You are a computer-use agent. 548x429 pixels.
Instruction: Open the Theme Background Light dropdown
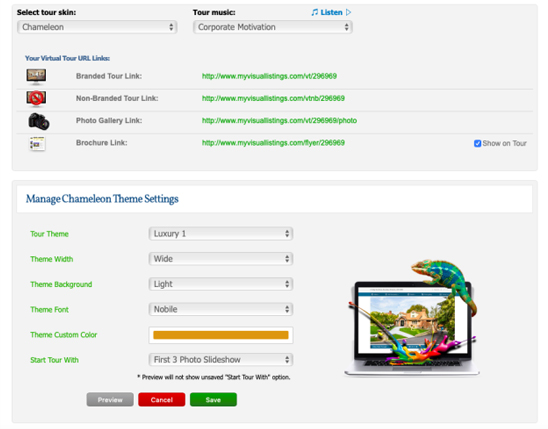221,284
